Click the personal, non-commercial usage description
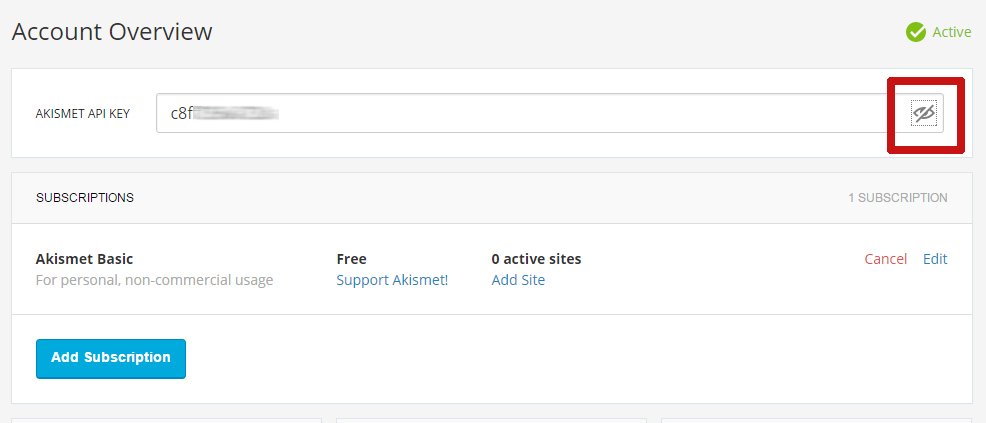This screenshot has height=423, width=986. [154, 280]
